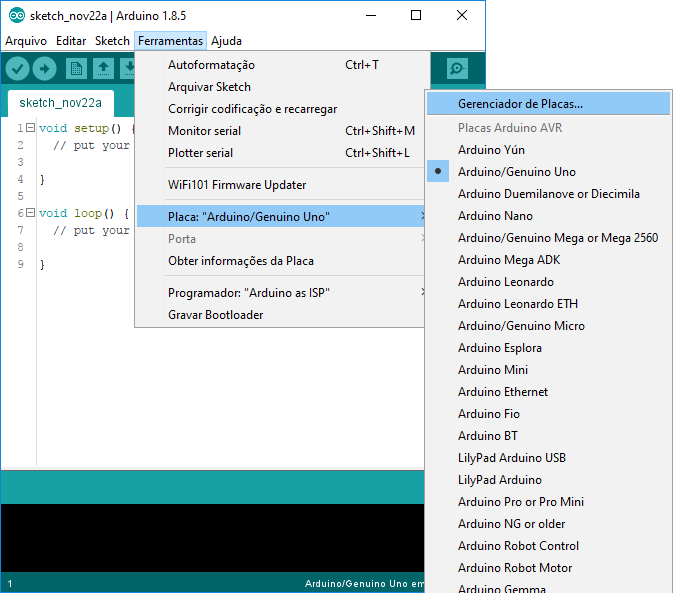
Task: Expand the Placa submenu entry
Action: (x=282, y=216)
